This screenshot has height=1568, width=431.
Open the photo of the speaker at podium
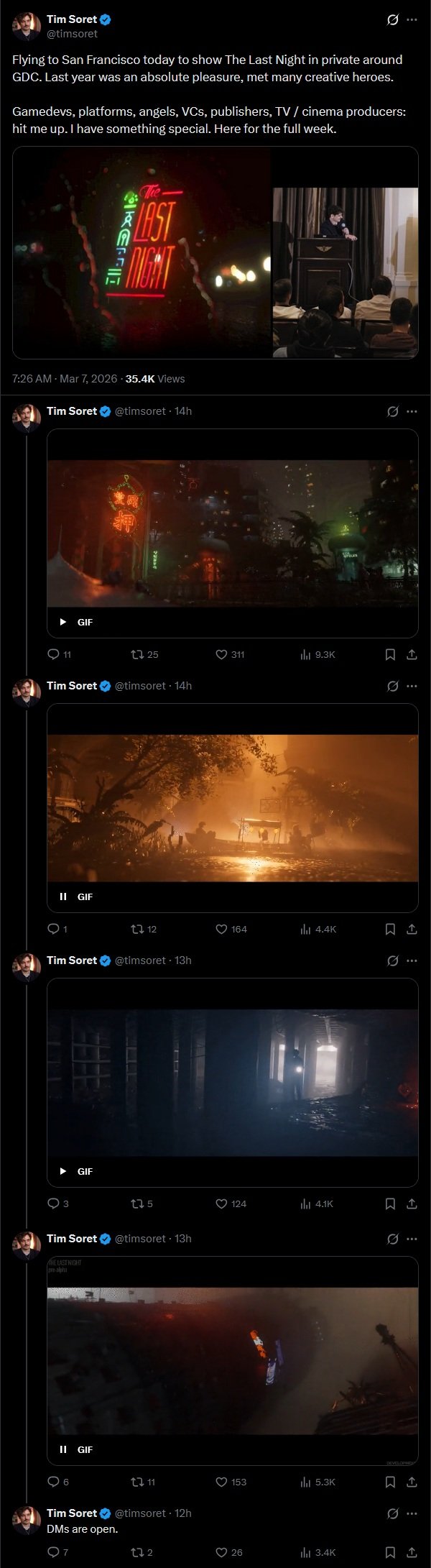[346, 272]
